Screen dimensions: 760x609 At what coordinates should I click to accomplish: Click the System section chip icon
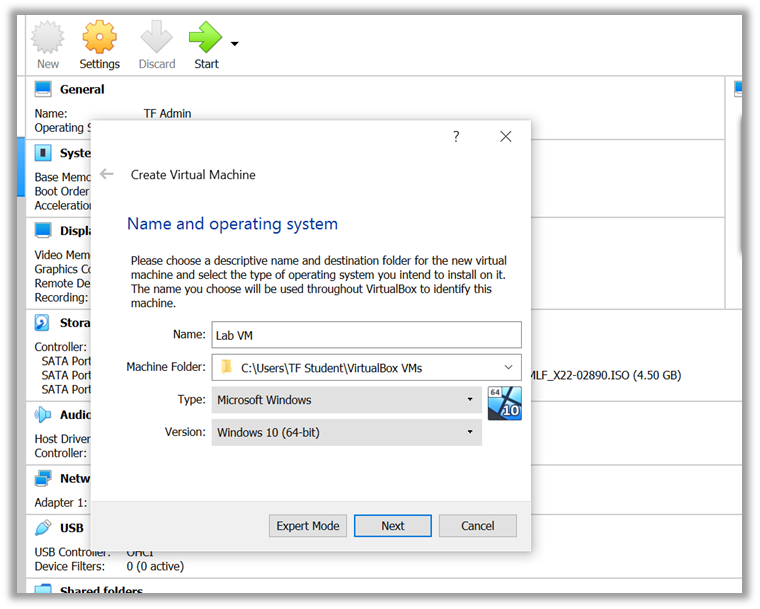pos(43,153)
